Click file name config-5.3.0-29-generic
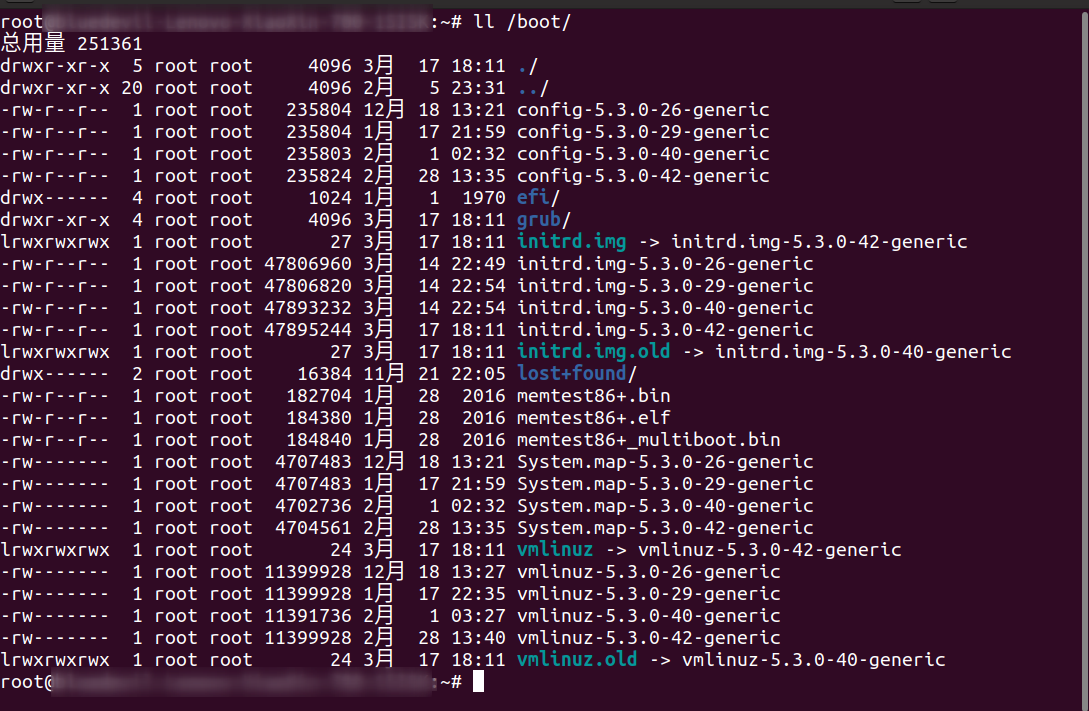The height and width of the screenshot is (711, 1089). click(643, 132)
